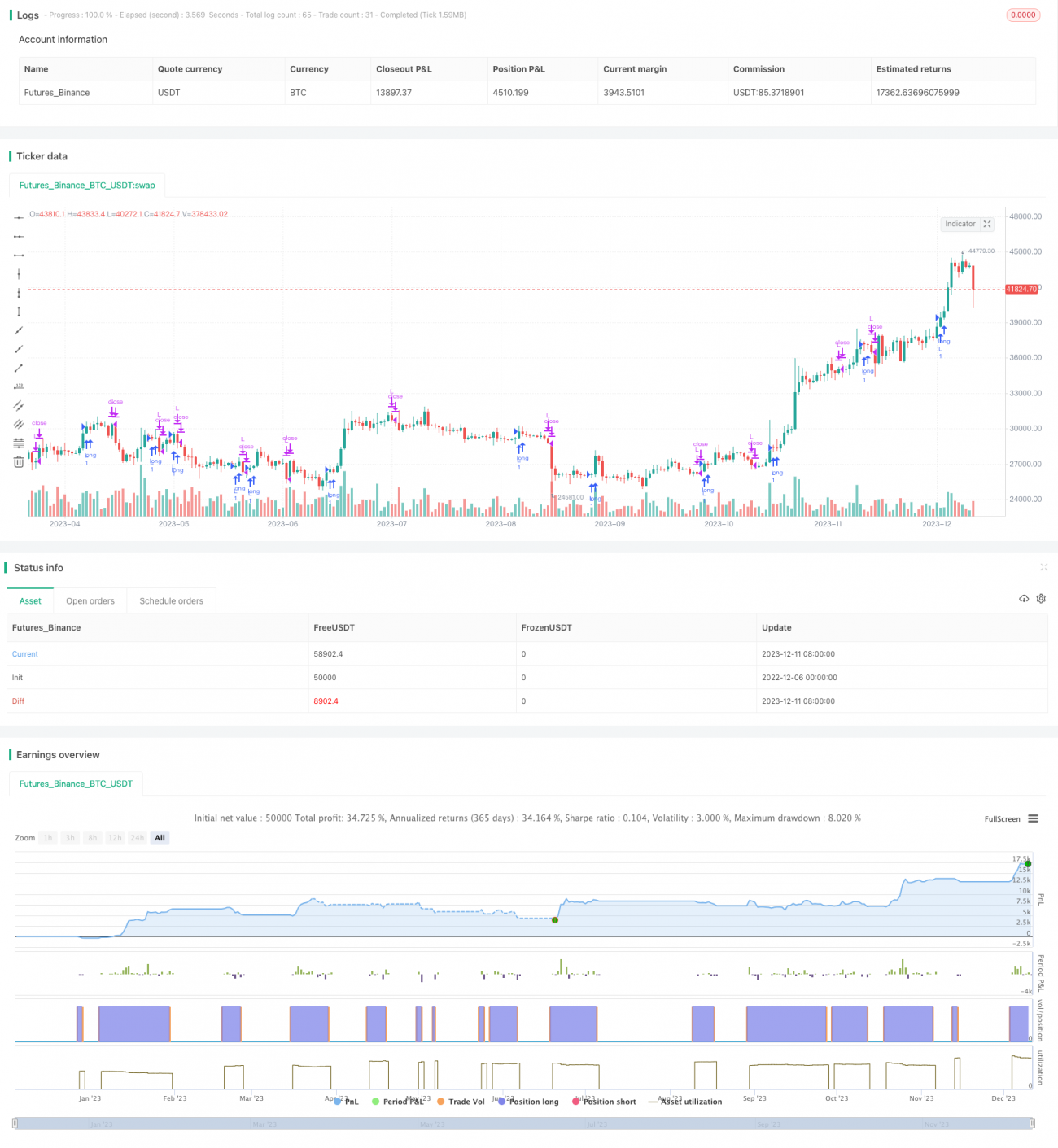
Task: Set zoom range to 1h
Action: click(48, 838)
